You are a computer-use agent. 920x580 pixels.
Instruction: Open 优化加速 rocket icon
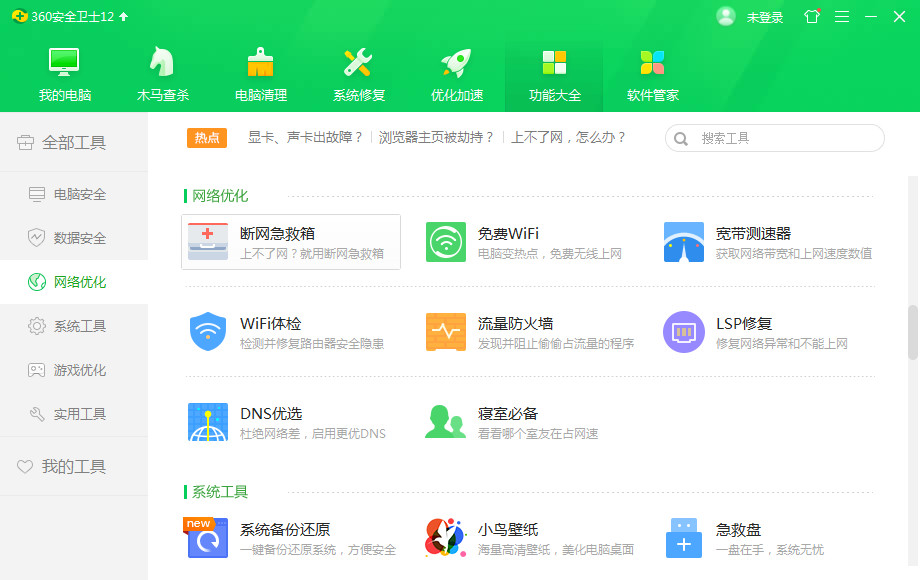[456, 62]
